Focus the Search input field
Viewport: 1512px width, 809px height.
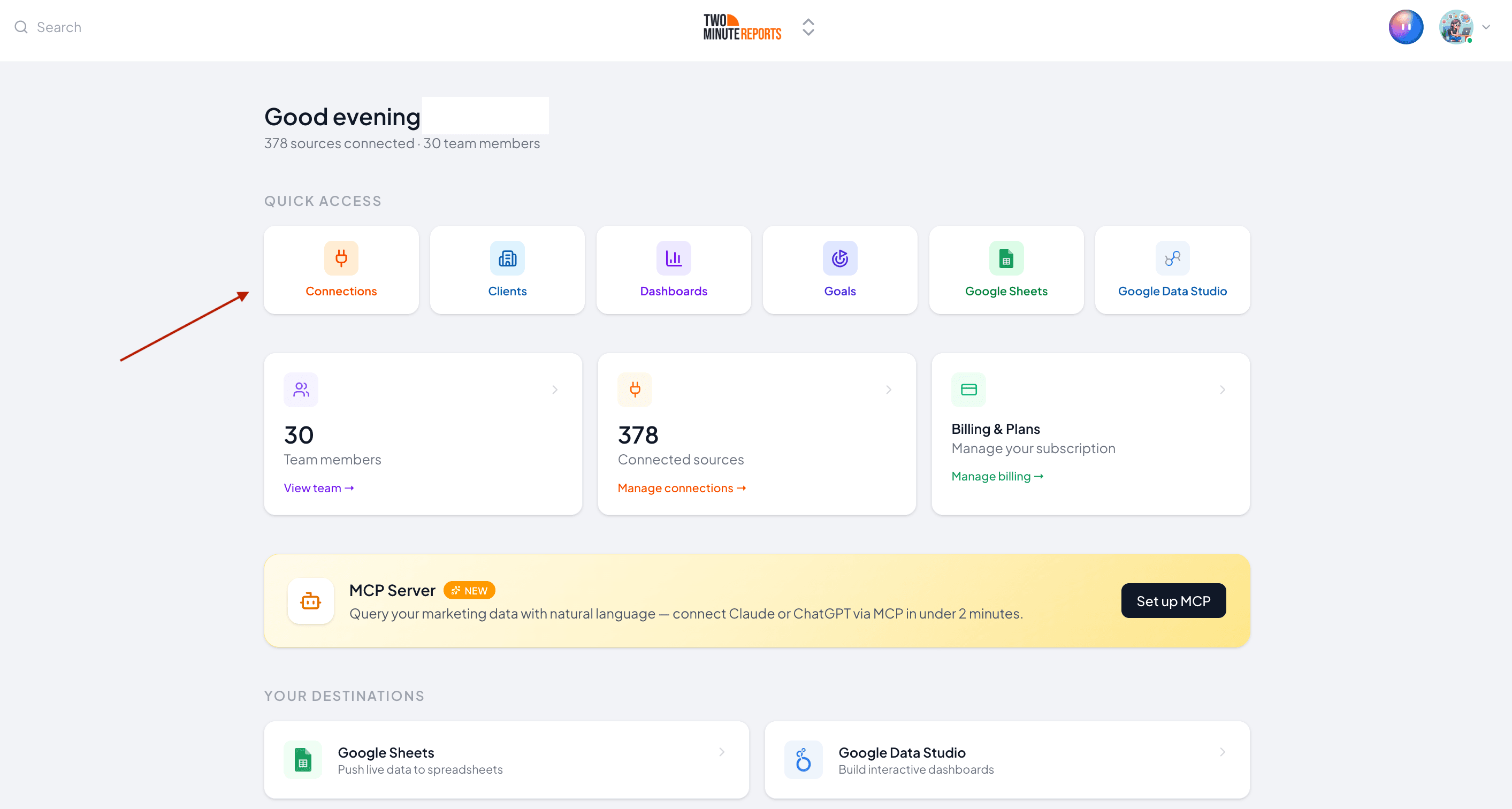[59, 27]
